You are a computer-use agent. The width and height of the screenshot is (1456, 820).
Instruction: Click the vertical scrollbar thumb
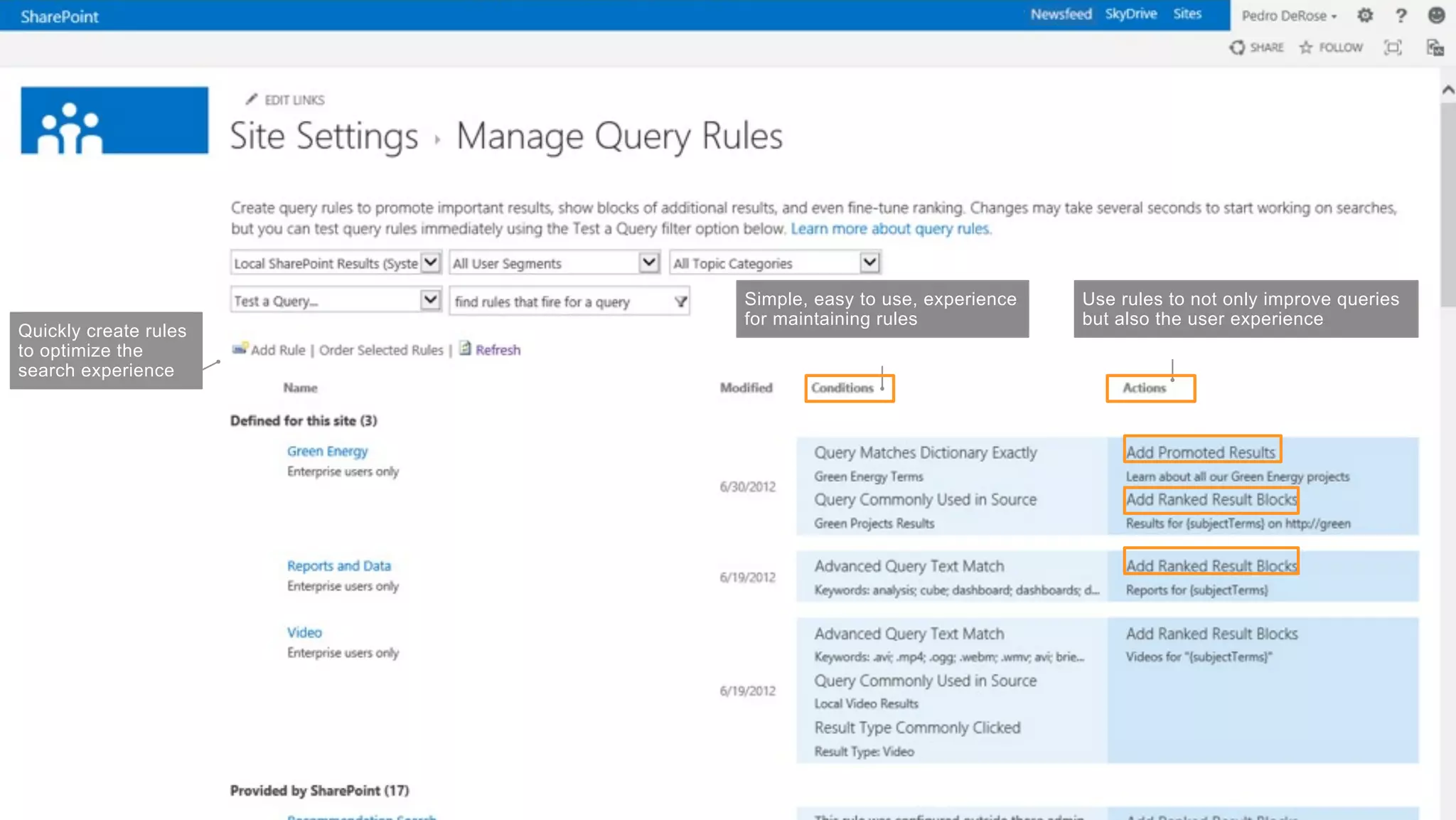pyautogui.click(x=1447, y=204)
